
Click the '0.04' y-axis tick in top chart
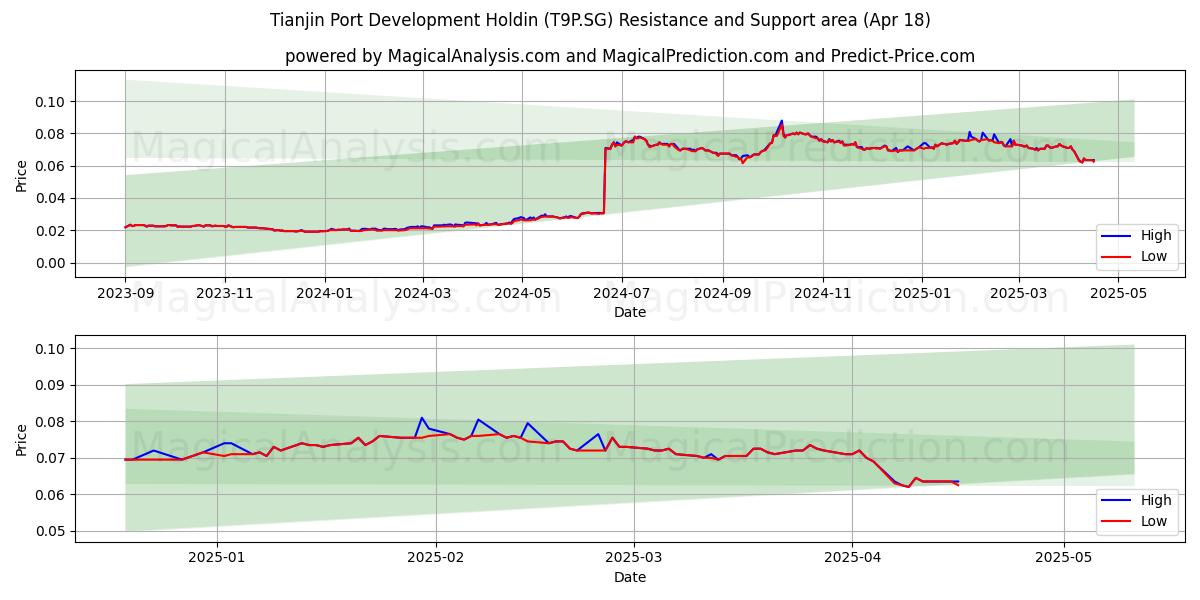[51, 198]
